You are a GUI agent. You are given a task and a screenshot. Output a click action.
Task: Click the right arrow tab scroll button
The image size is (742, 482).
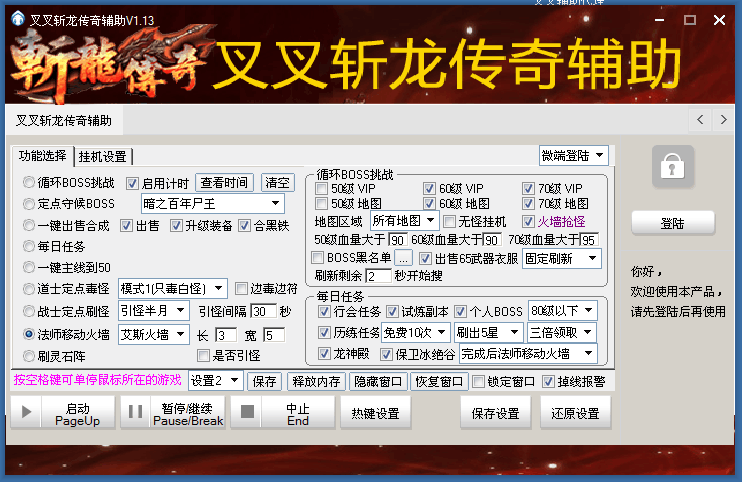tap(724, 120)
